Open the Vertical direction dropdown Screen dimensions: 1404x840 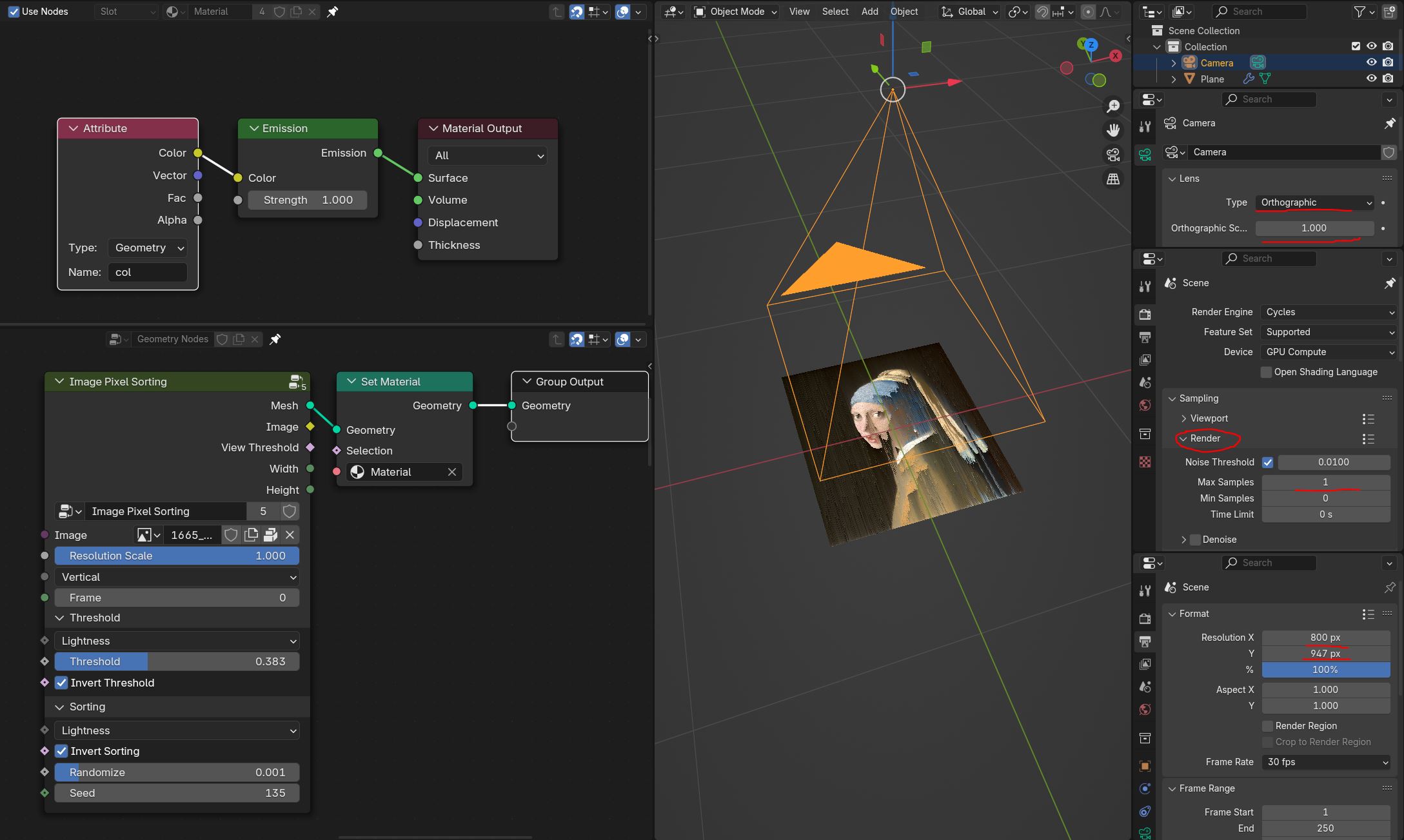[x=177, y=577]
